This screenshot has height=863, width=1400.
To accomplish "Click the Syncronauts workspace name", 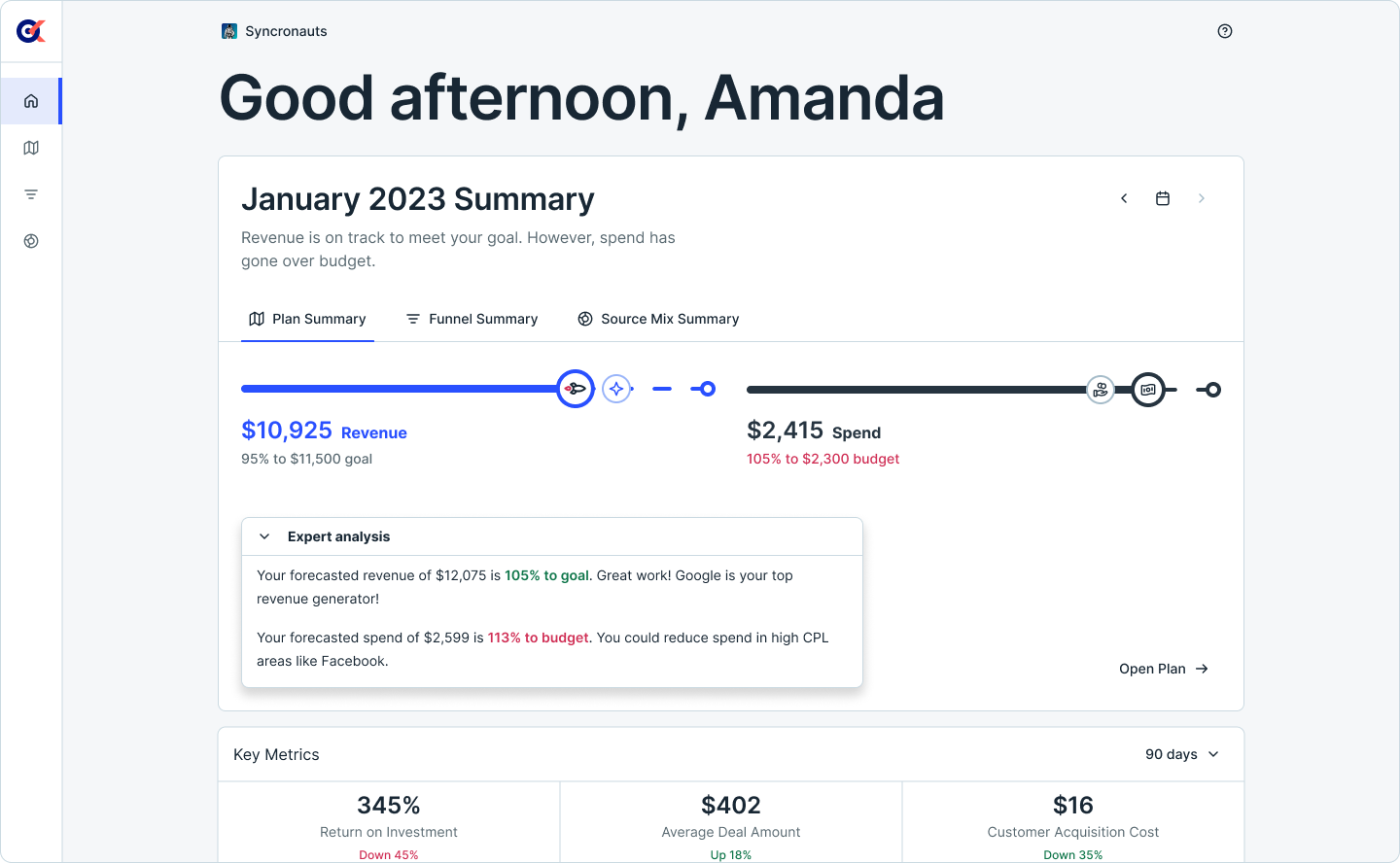I will pos(286,31).
